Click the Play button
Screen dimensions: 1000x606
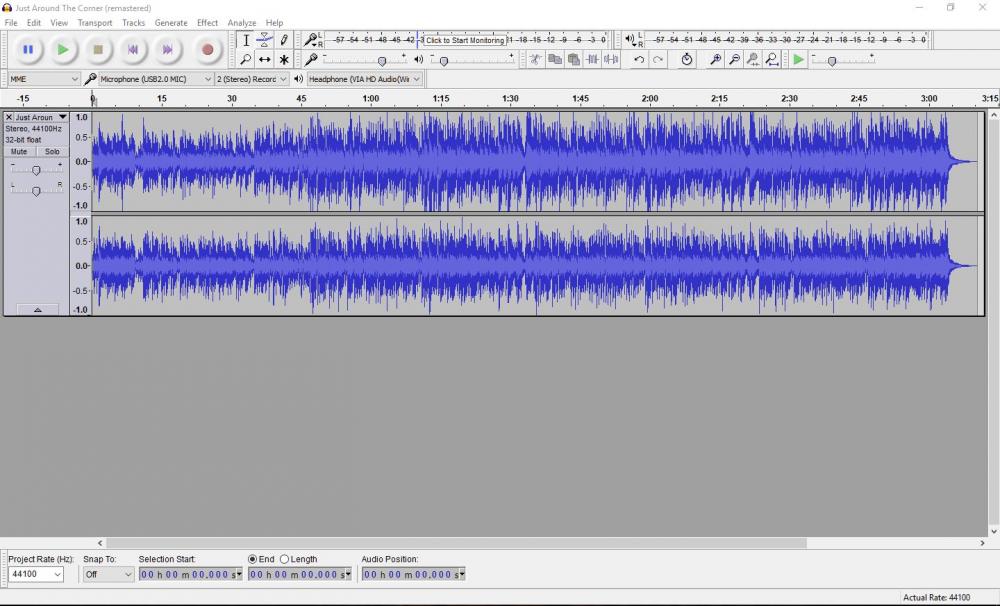(x=62, y=49)
